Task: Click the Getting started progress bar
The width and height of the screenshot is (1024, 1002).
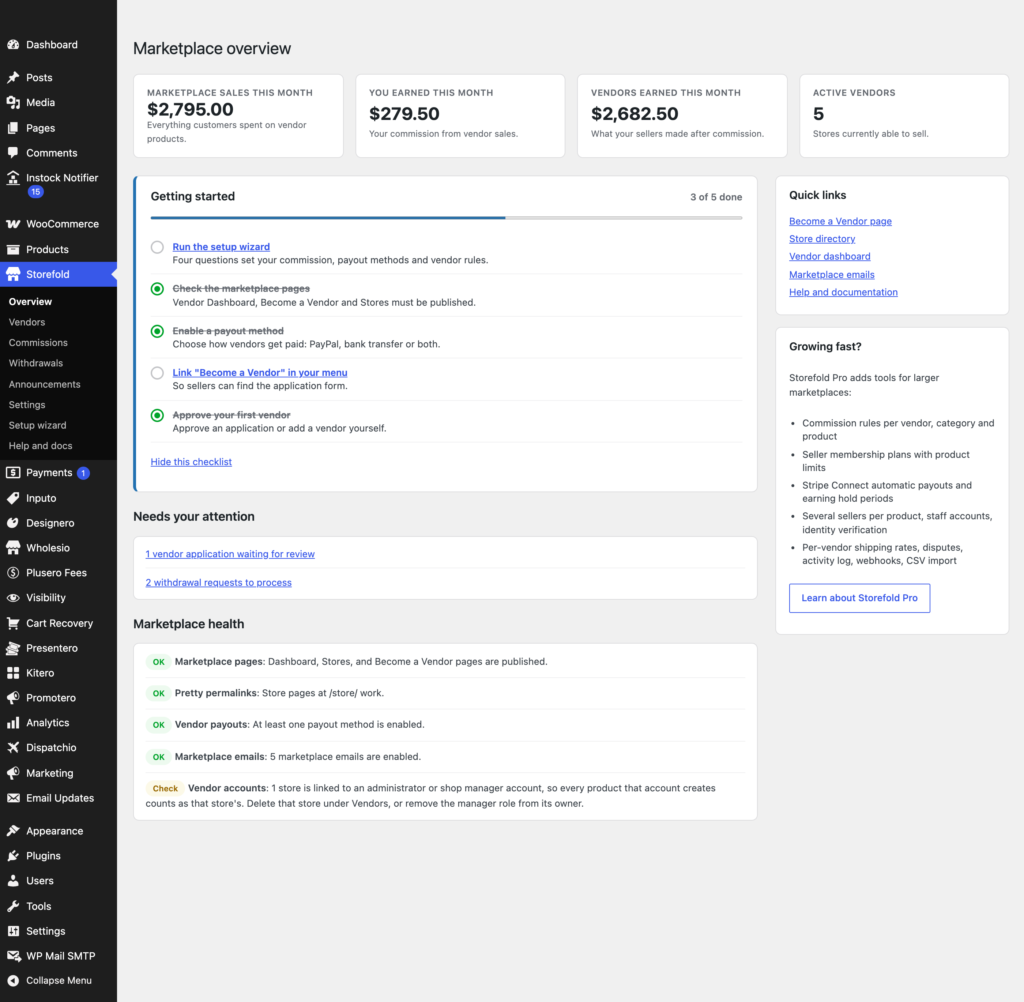Action: pyautogui.click(x=447, y=218)
